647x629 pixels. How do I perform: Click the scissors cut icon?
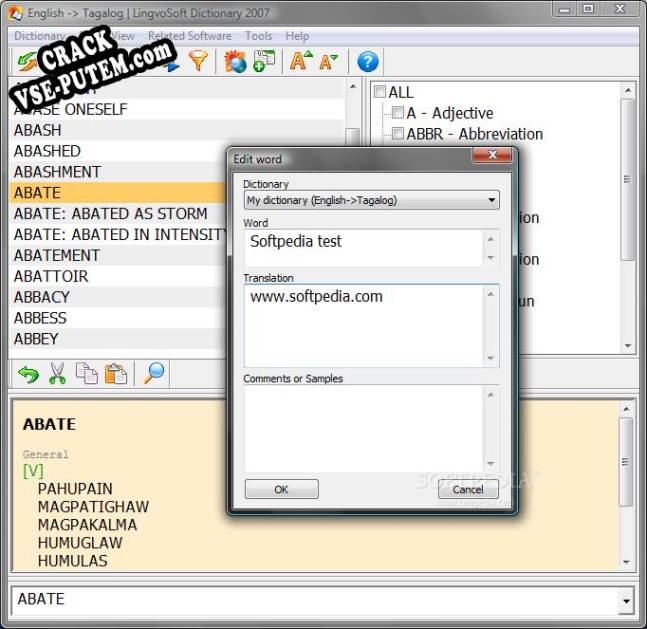point(57,374)
